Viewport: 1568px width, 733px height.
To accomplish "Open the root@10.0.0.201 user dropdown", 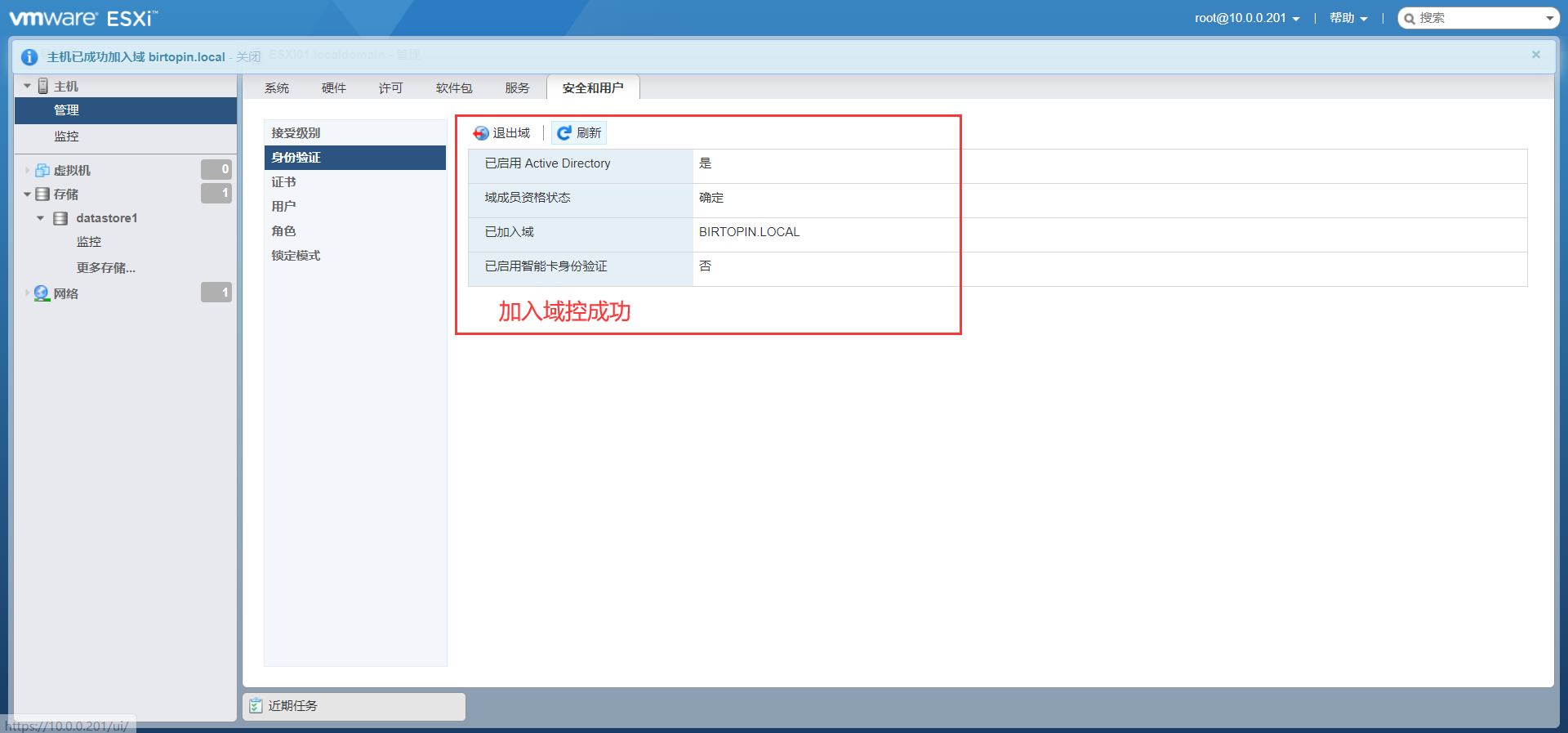I will click(1247, 18).
